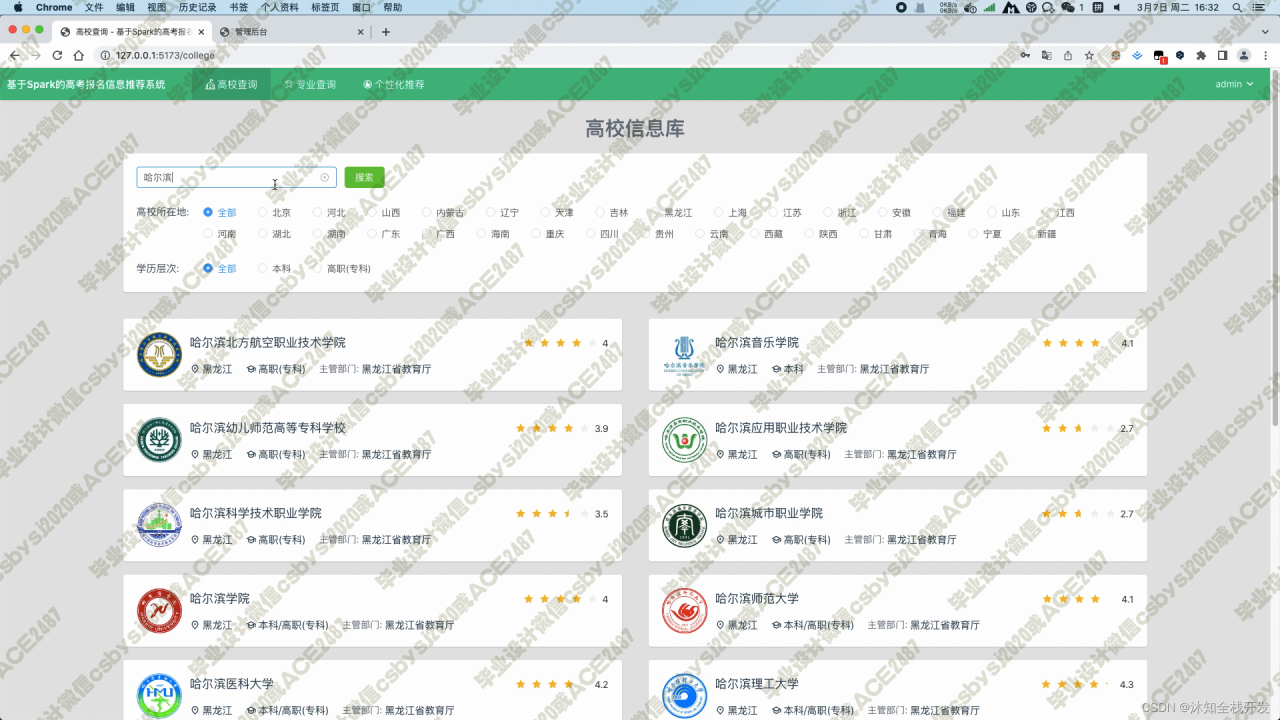Open the Apple menu
Image resolution: width=1280 pixels, height=720 pixels.
(17, 7)
